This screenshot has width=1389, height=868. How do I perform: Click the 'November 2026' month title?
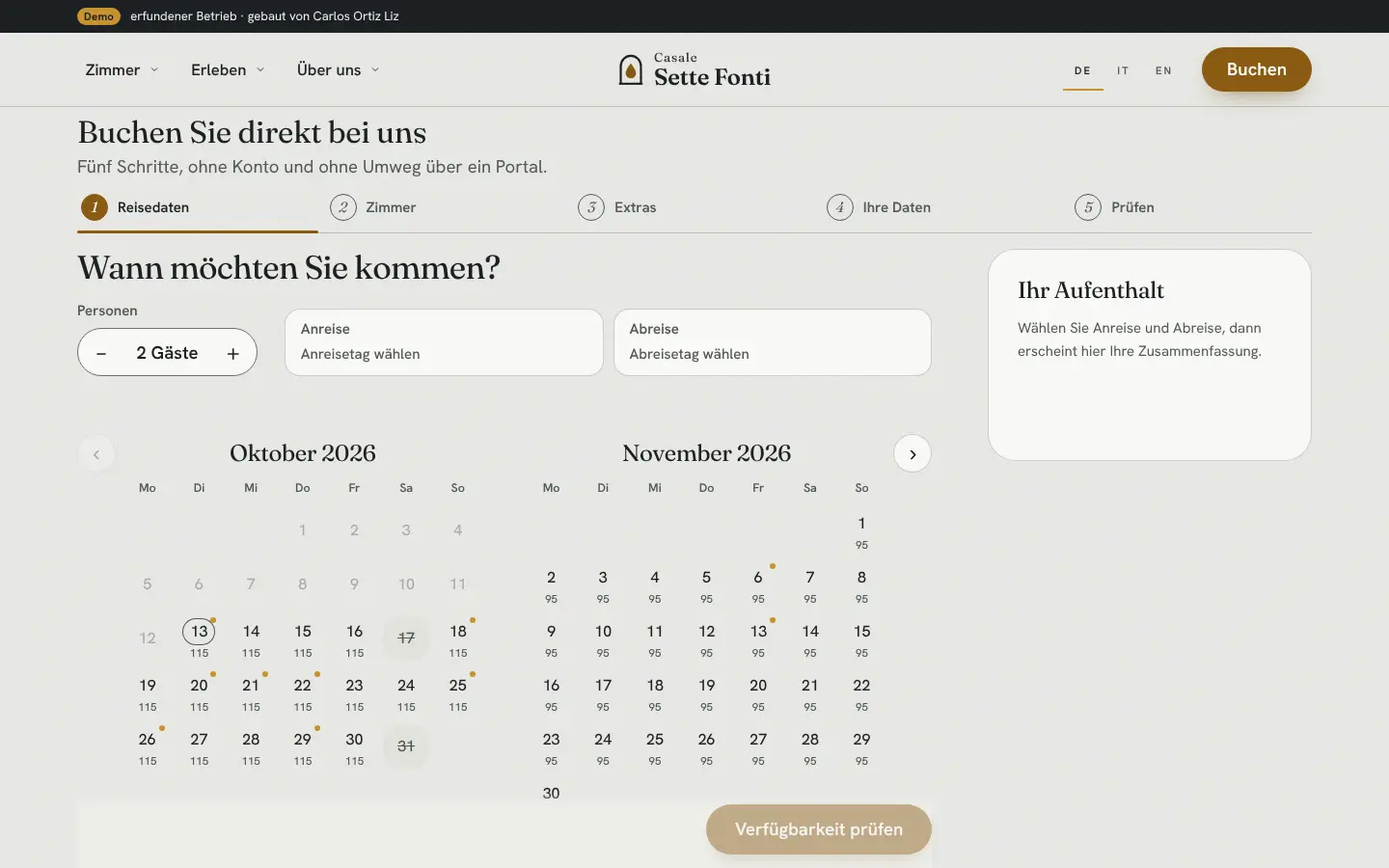[707, 453]
